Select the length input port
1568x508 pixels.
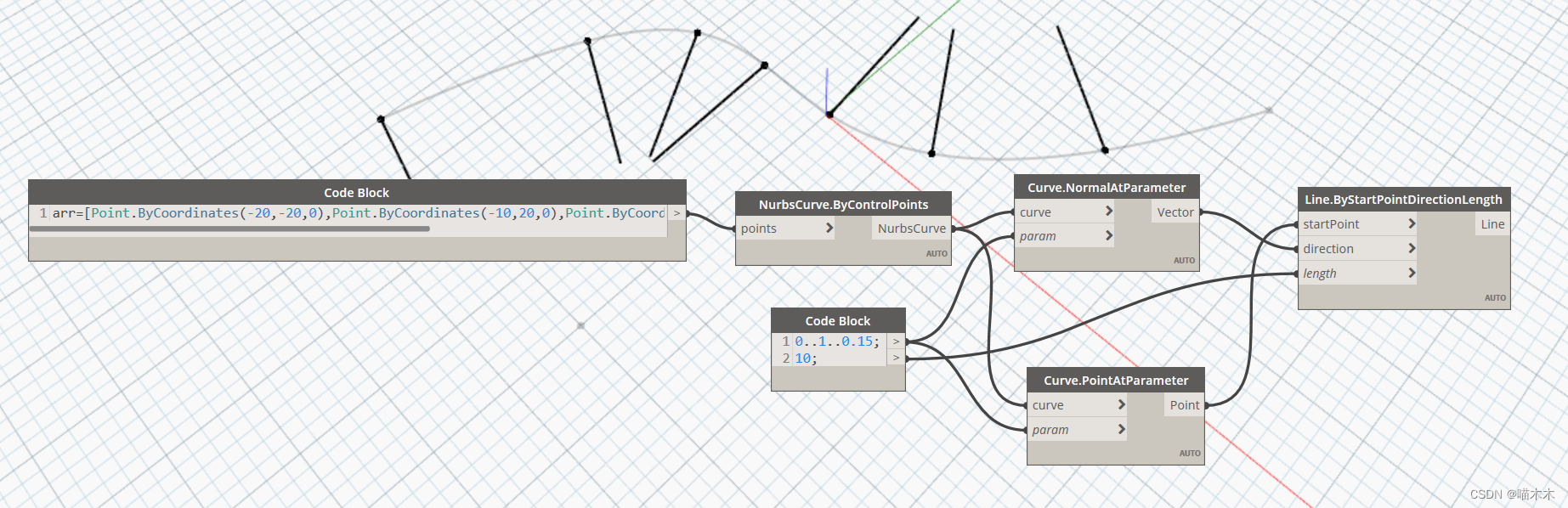pos(1357,273)
